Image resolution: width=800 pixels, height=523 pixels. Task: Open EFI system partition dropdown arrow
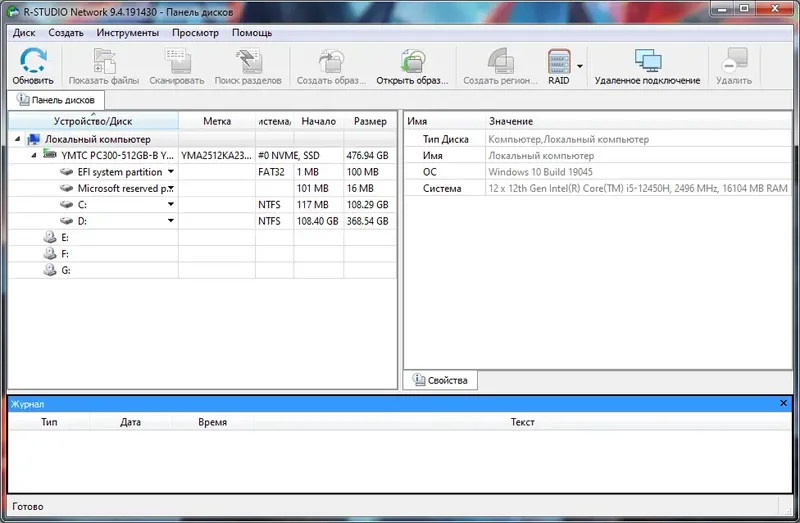(171, 171)
